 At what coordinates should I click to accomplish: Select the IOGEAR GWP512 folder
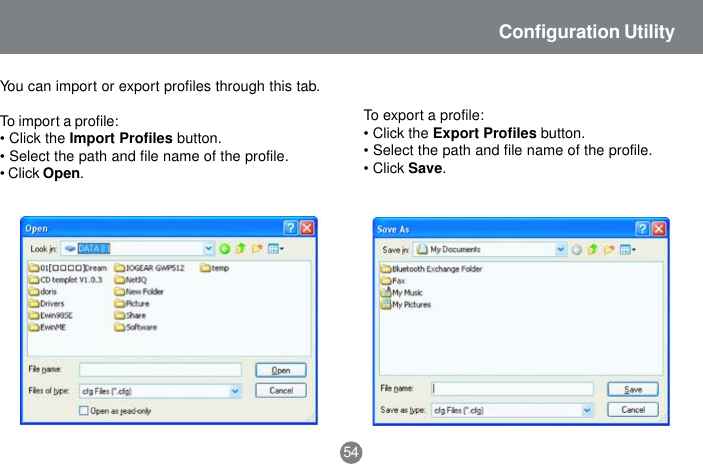tap(149, 268)
